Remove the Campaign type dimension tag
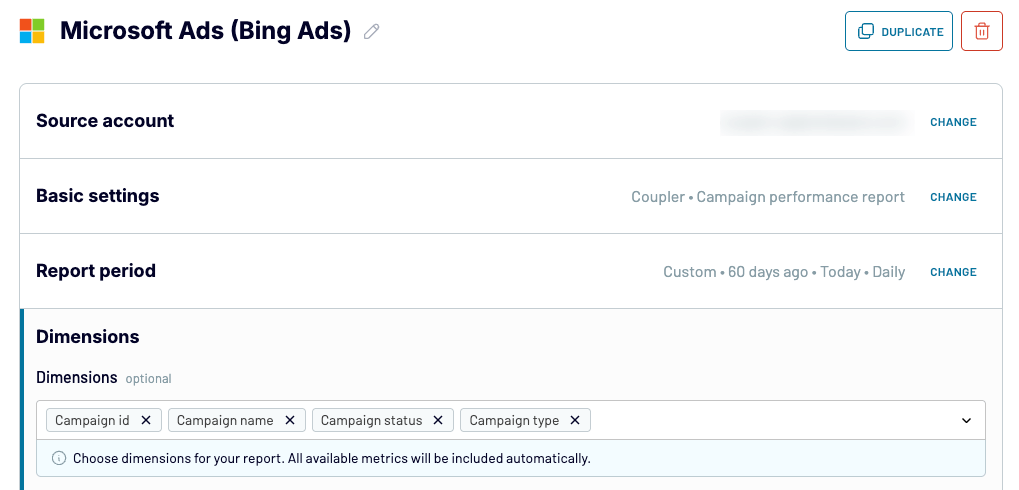This screenshot has height=490, width=1019. coord(574,420)
